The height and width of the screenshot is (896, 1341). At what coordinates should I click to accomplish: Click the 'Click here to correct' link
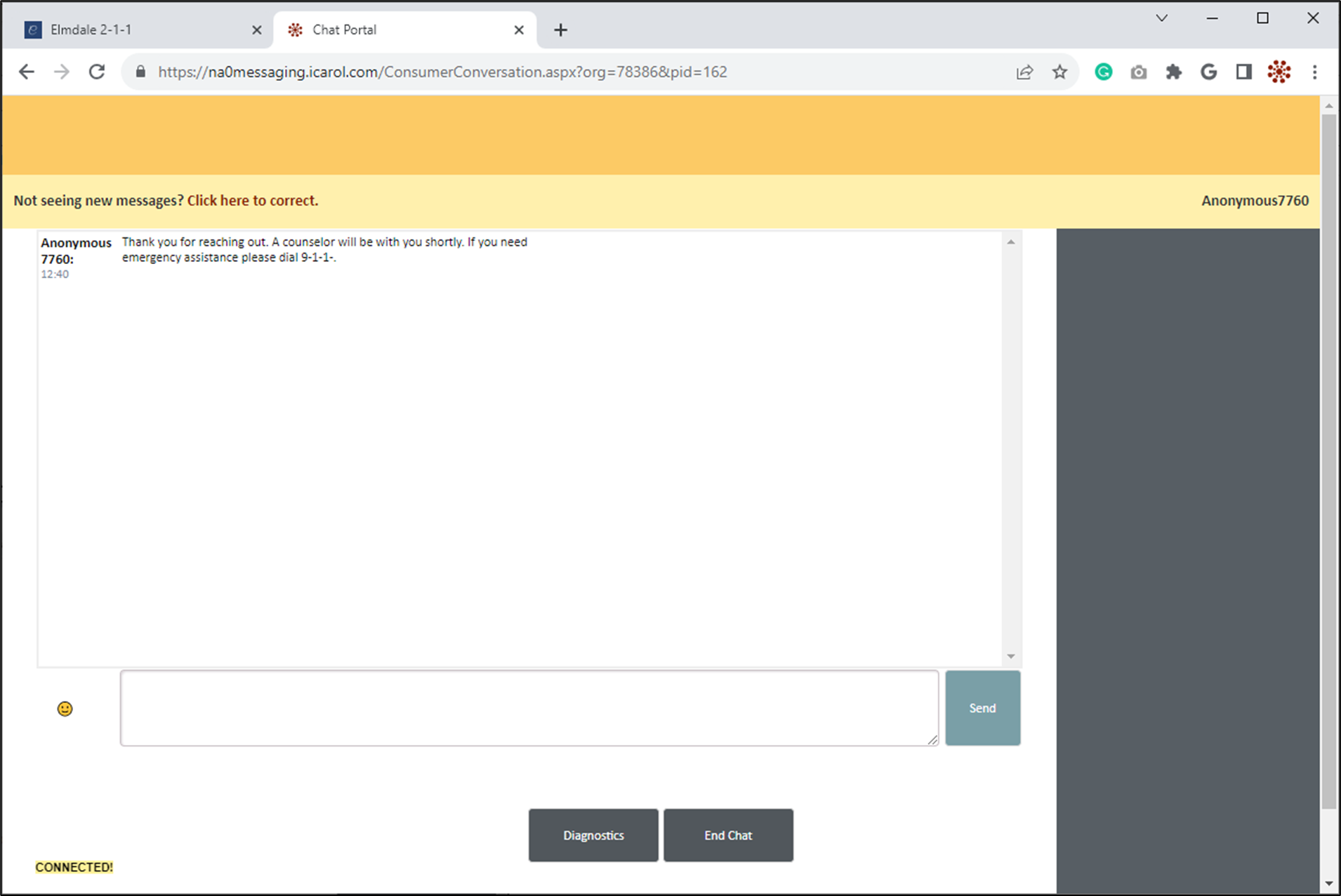coord(252,201)
